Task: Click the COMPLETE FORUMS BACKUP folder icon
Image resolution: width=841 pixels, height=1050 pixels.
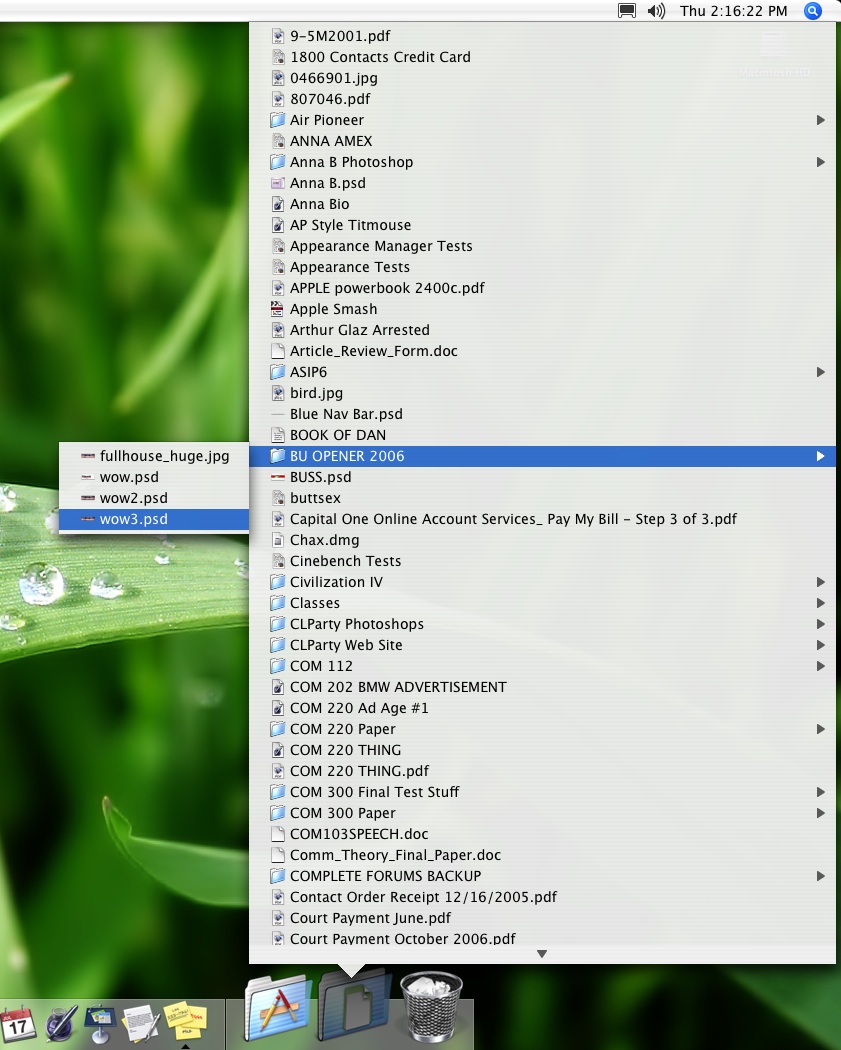Action: 278,876
